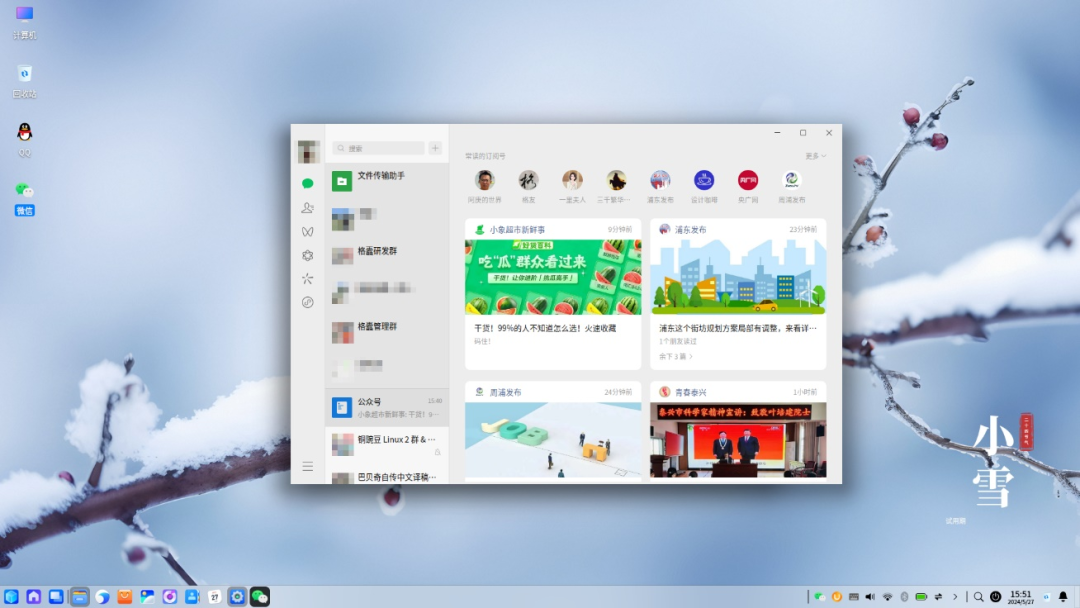Open the volume speaker icon in system tray
This screenshot has width=1080, height=608.
[870, 597]
